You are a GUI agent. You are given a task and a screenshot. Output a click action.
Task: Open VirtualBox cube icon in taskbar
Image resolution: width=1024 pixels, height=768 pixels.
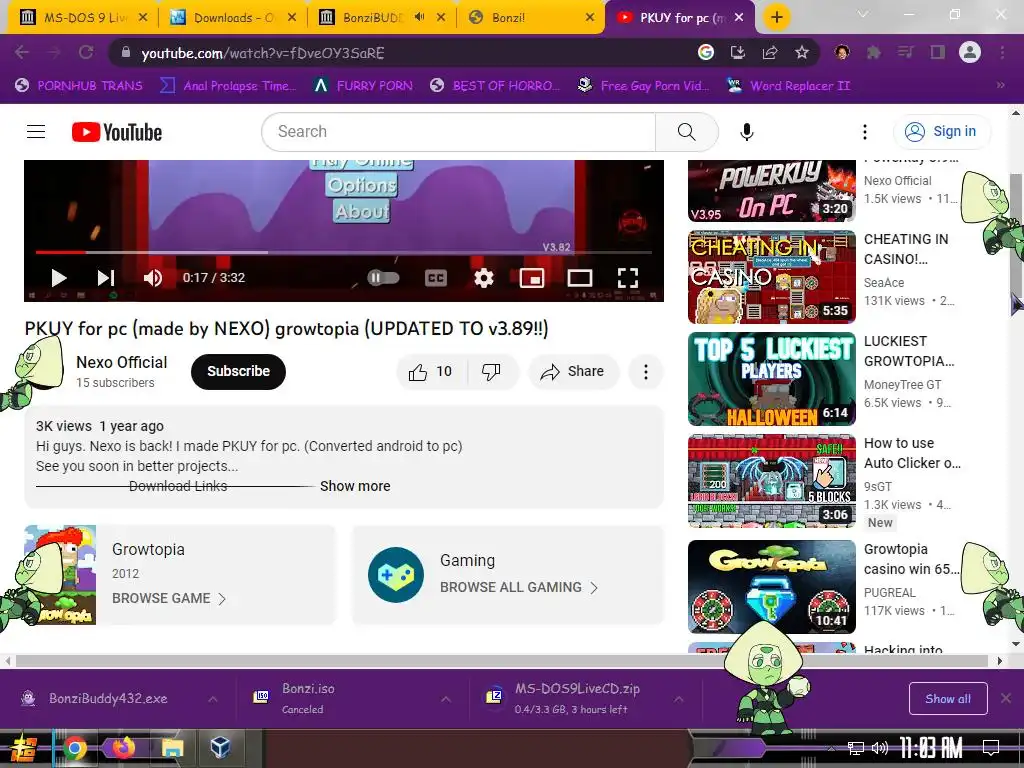[x=220, y=748]
